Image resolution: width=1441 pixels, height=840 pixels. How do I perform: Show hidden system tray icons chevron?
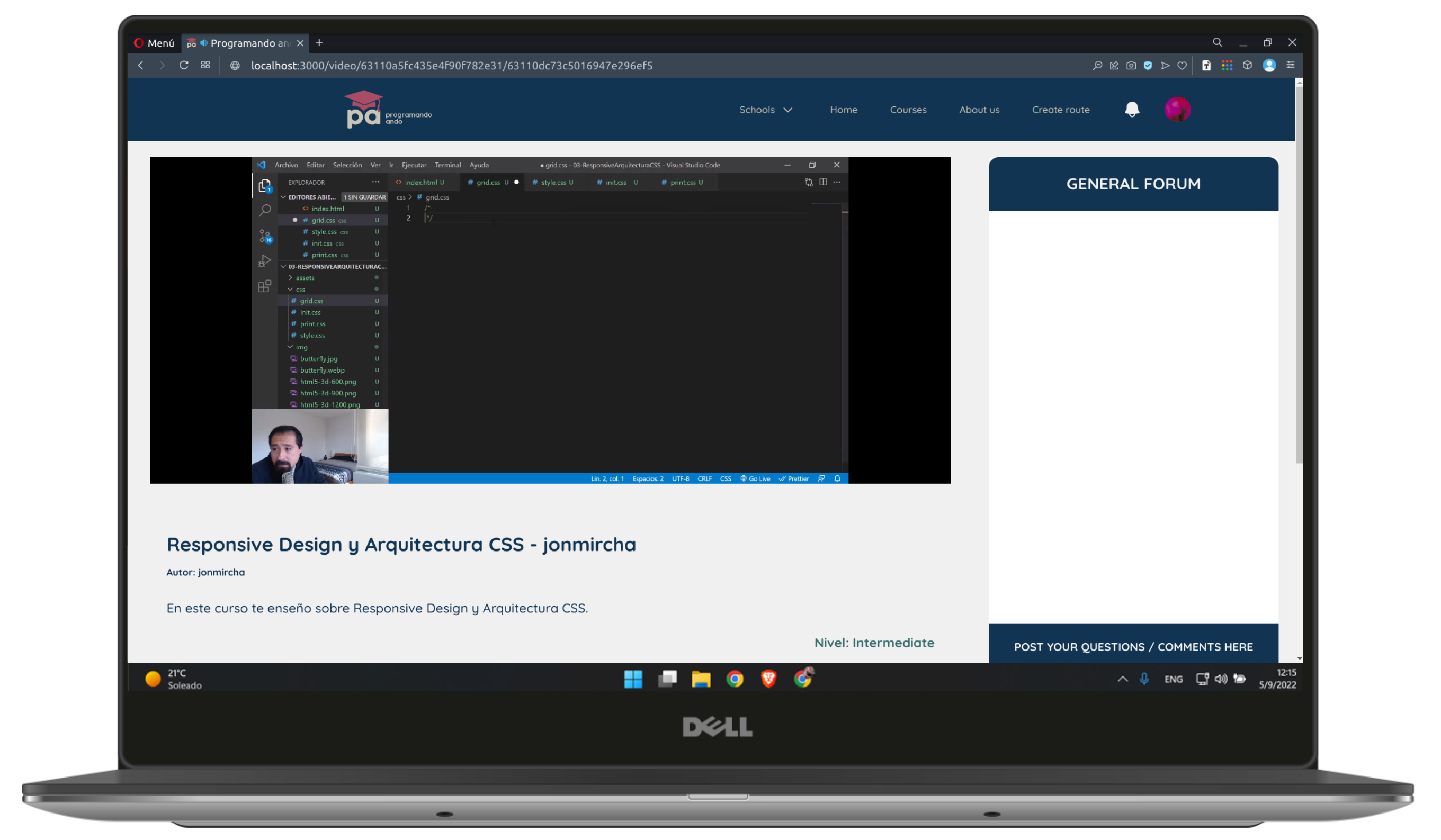click(x=1123, y=679)
